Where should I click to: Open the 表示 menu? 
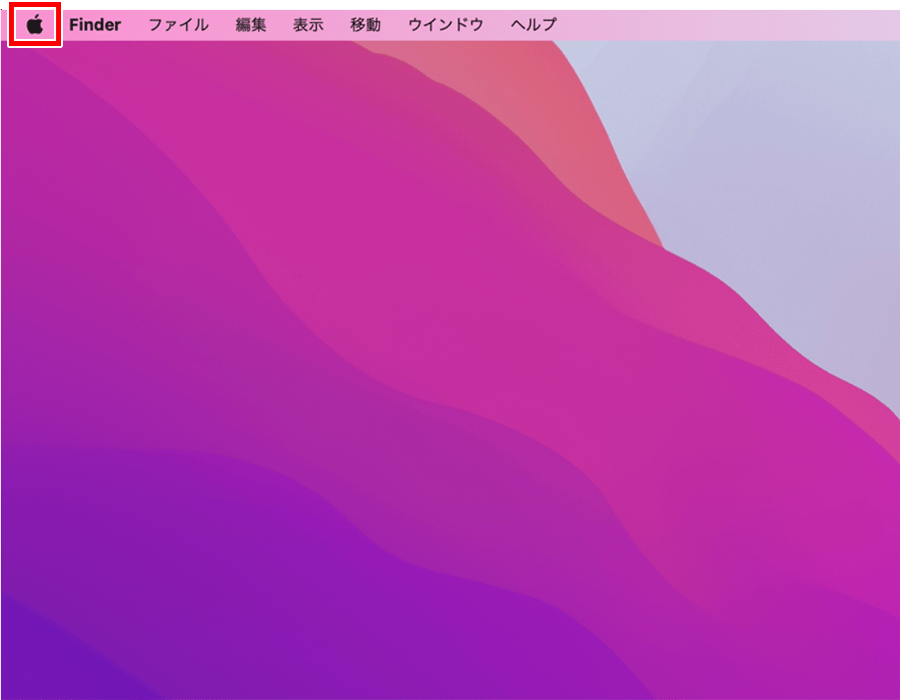click(x=308, y=25)
